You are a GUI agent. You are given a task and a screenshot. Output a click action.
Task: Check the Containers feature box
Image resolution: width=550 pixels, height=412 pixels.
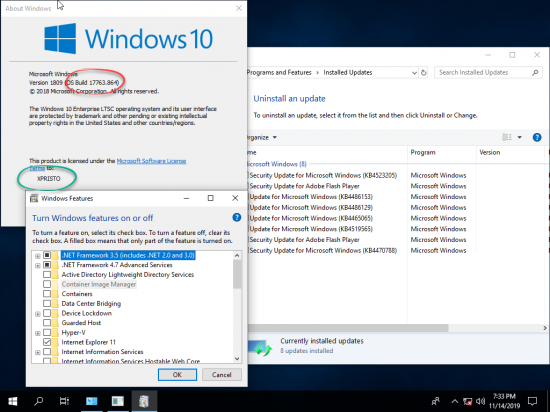coord(47,294)
